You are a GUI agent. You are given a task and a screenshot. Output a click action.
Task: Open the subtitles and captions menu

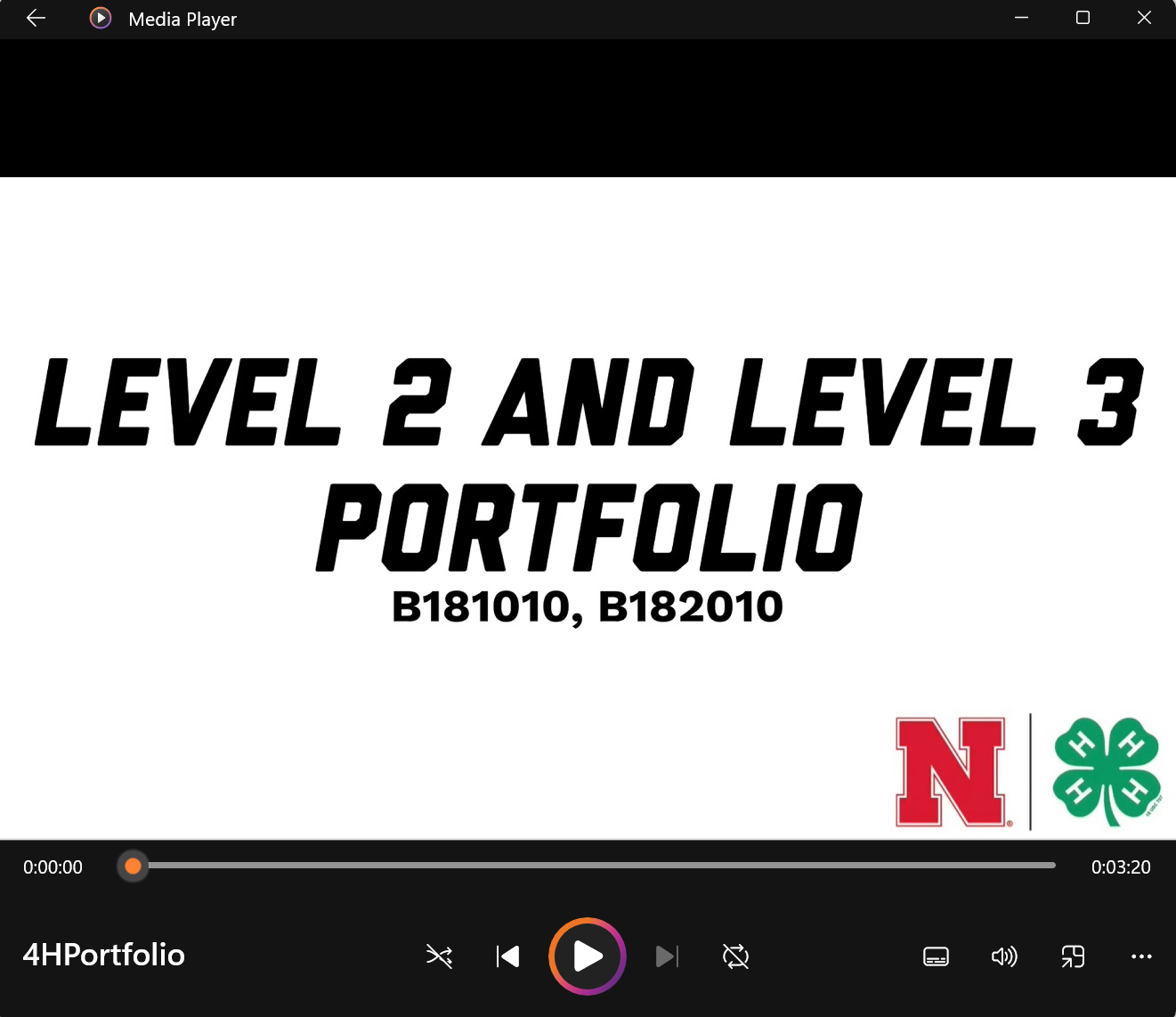point(936,956)
